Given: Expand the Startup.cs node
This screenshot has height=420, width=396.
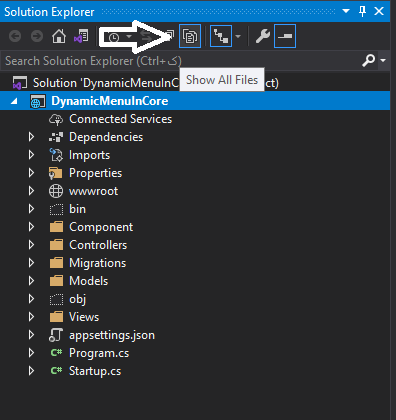Looking at the screenshot, I should tap(31, 371).
